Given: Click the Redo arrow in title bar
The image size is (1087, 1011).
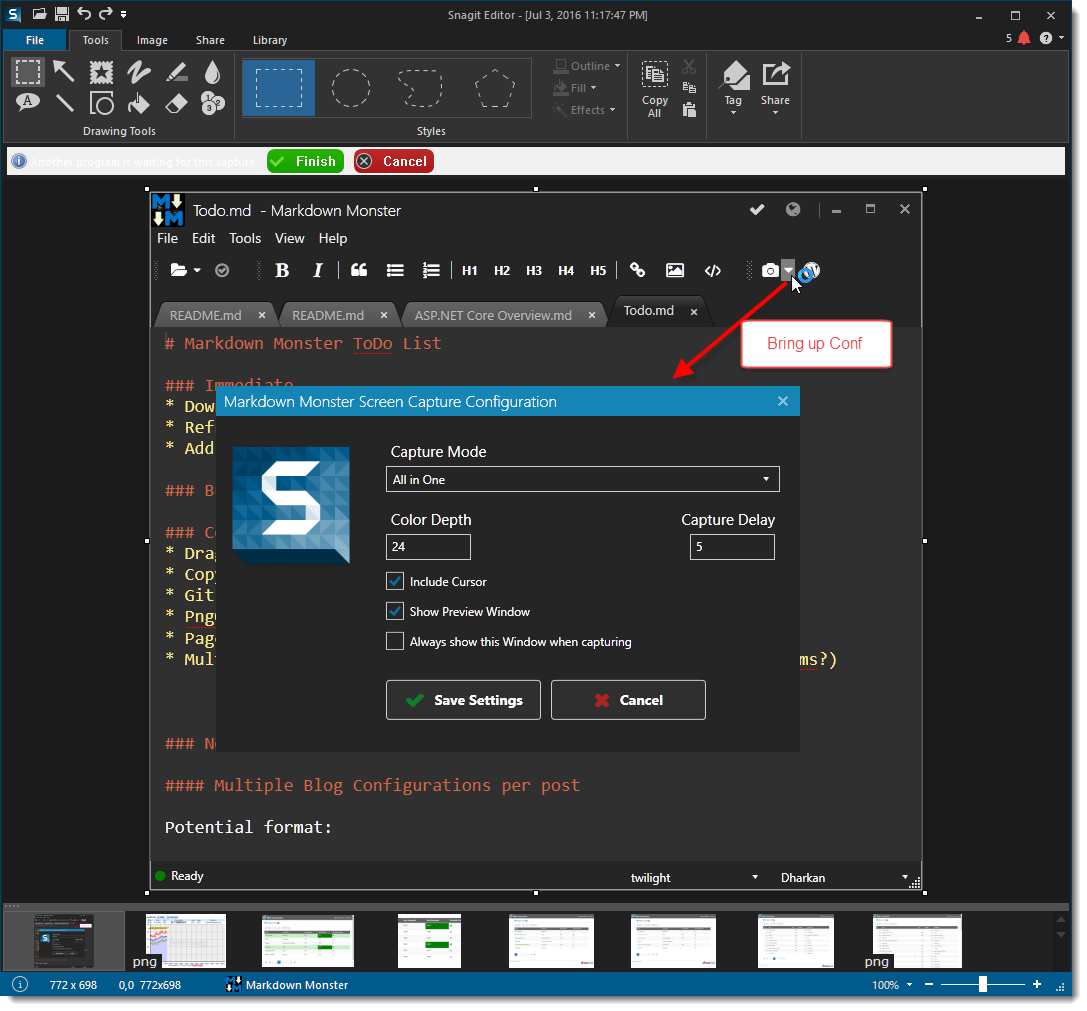Looking at the screenshot, I should coord(105,13).
